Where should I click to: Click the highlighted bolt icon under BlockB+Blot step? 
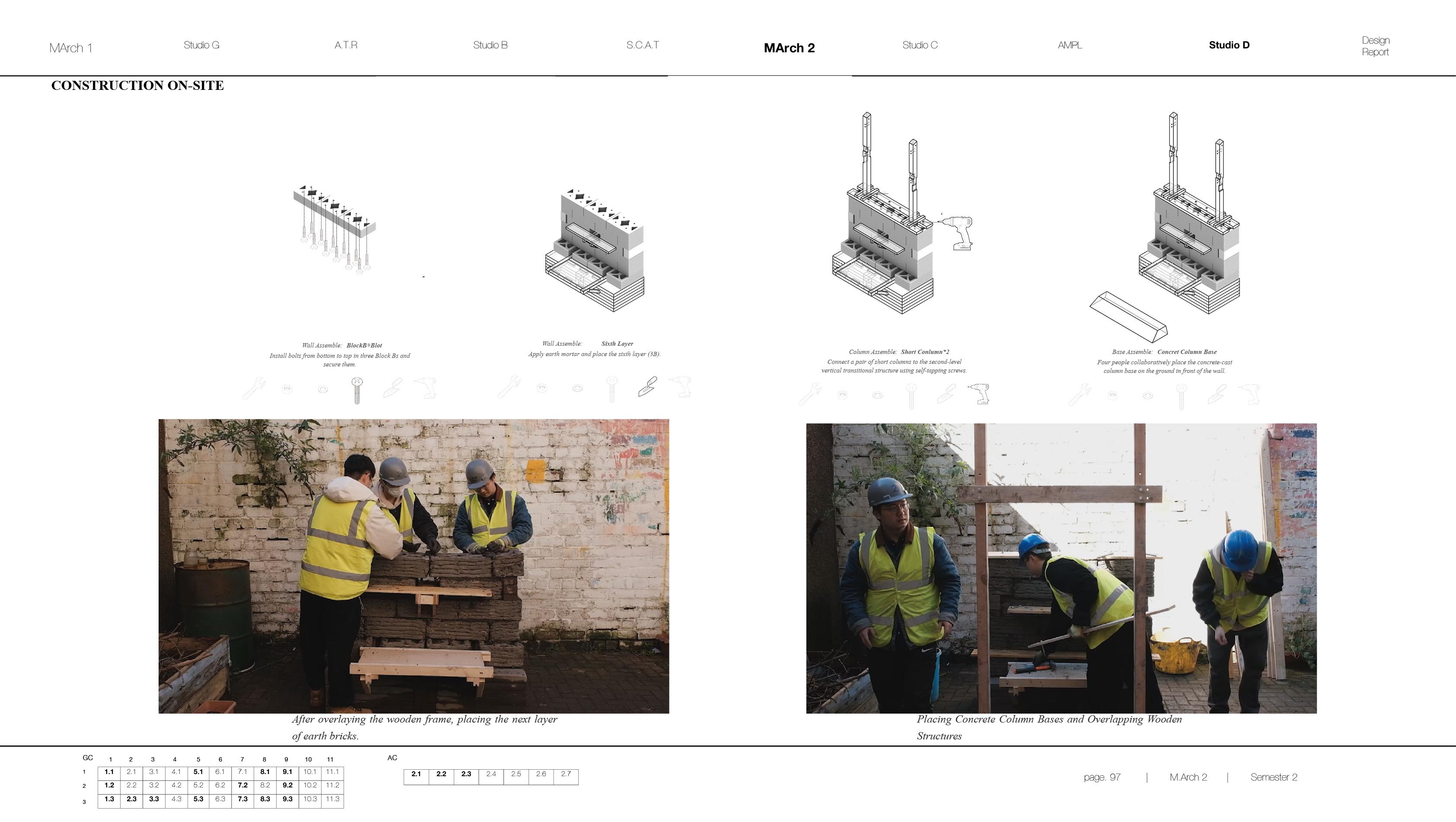point(357,390)
